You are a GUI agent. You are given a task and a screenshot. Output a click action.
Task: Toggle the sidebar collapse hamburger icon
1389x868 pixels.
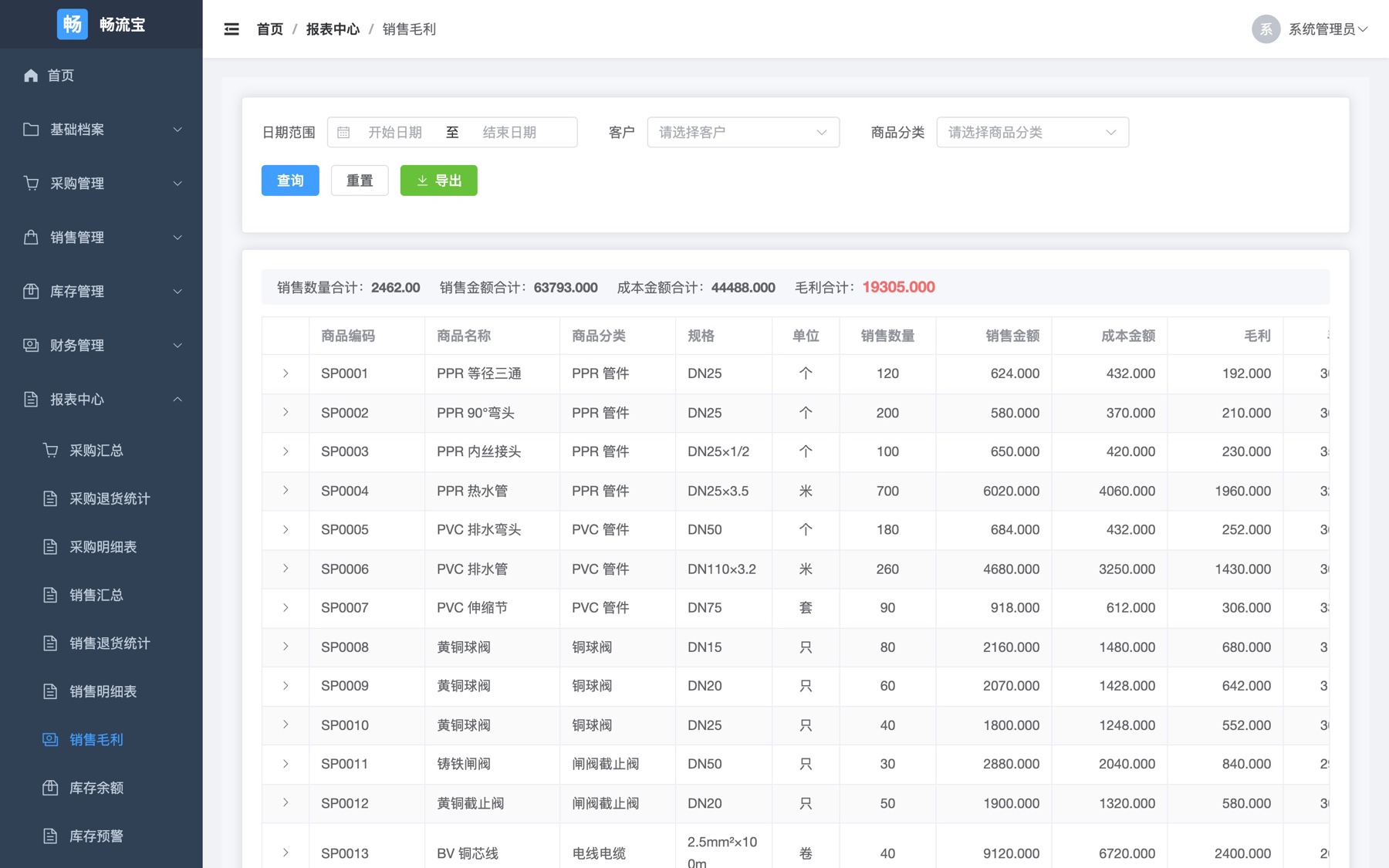(231, 29)
